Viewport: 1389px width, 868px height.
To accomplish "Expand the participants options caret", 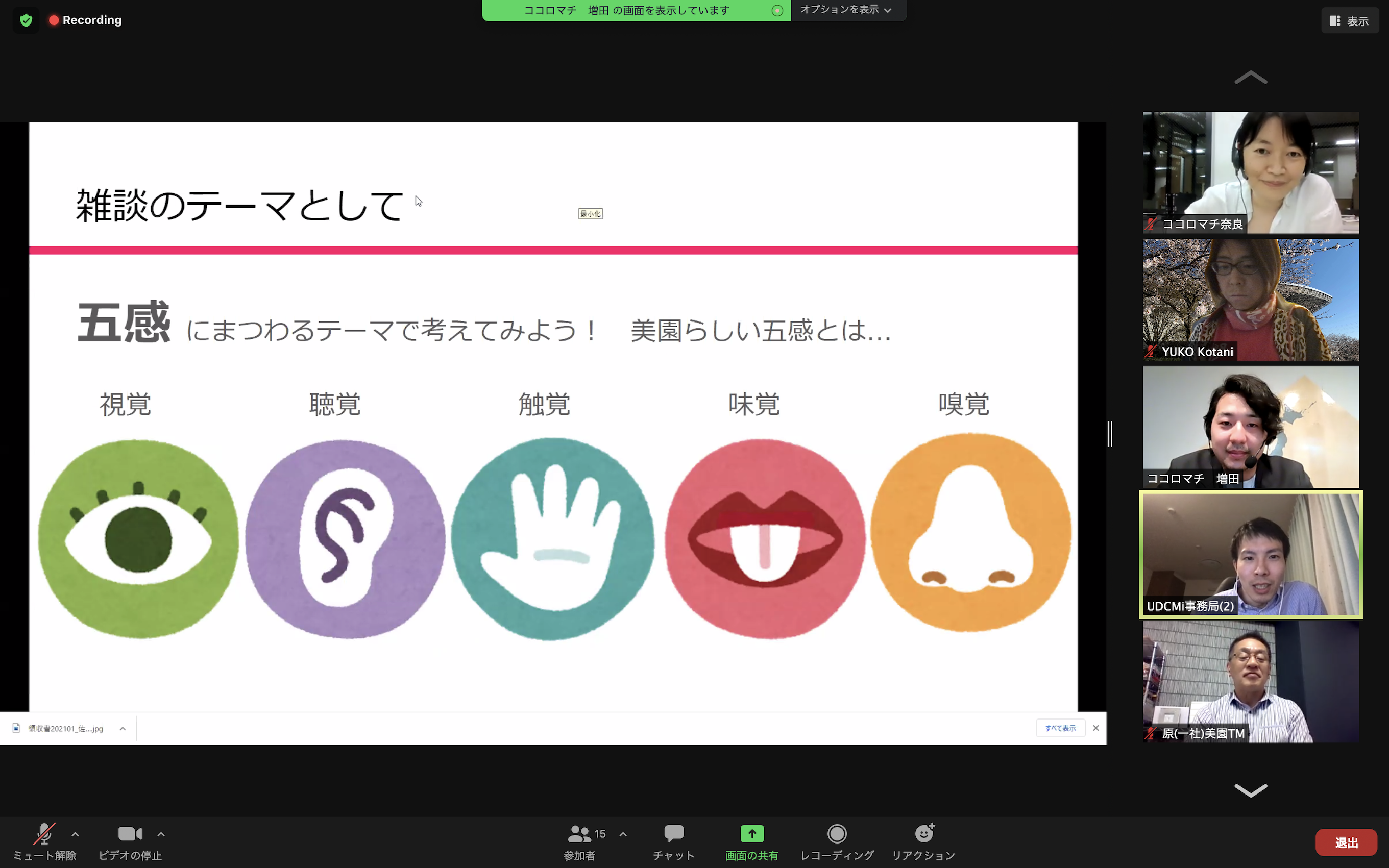I will coord(623,834).
